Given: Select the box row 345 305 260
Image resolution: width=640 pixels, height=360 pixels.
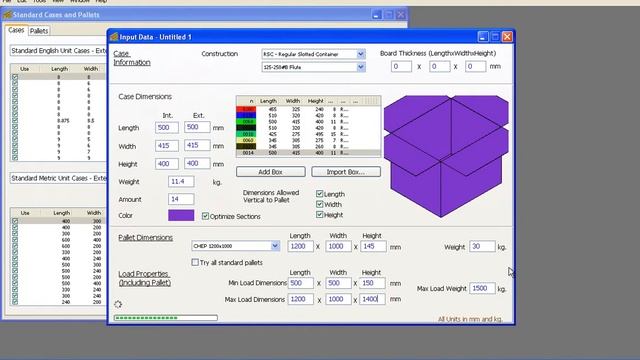Looking at the screenshot, I should pos(309,146).
